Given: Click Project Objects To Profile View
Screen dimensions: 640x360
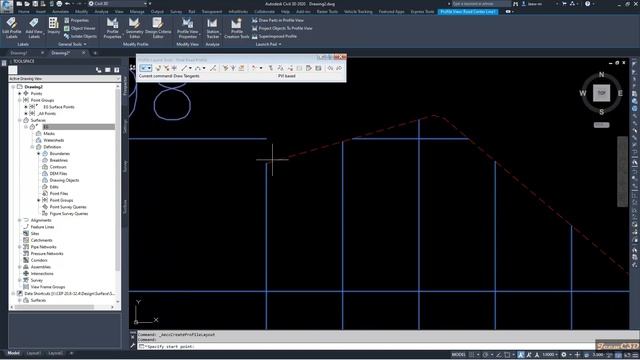Looking at the screenshot, I should (x=282, y=28).
